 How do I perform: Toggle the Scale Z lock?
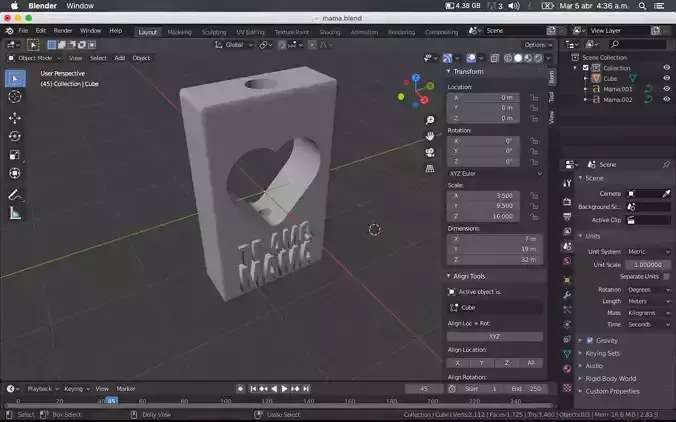(x=534, y=216)
